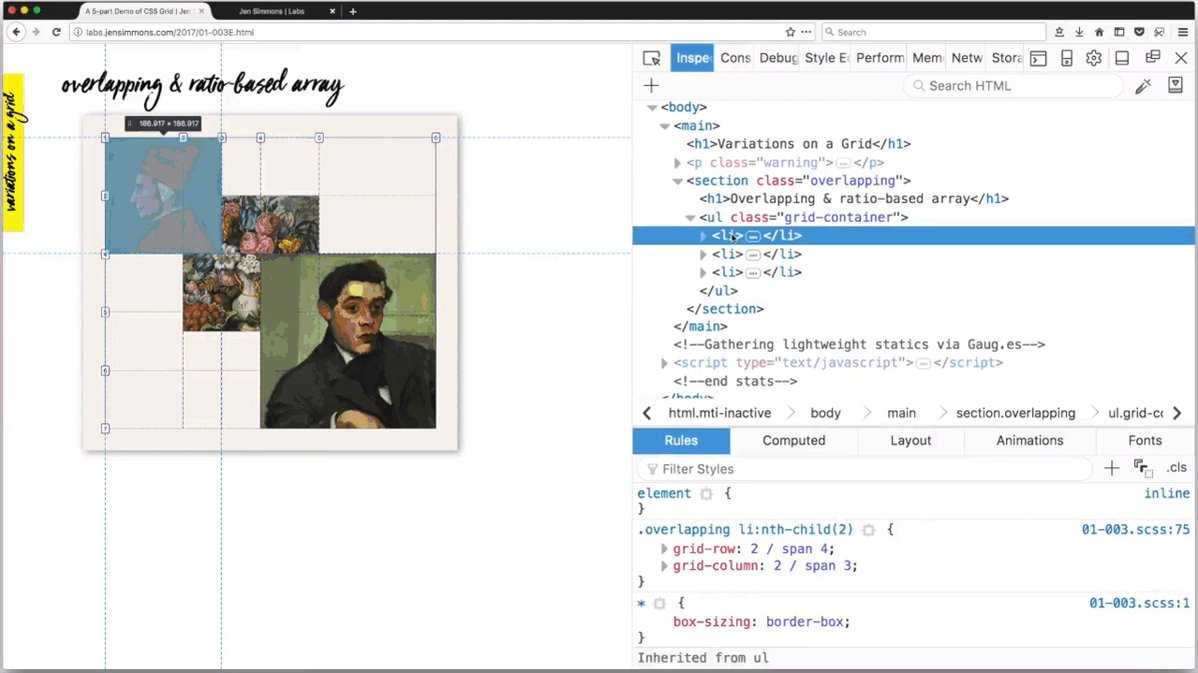Expand the second li node
The image size is (1198, 673).
[703, 254]
